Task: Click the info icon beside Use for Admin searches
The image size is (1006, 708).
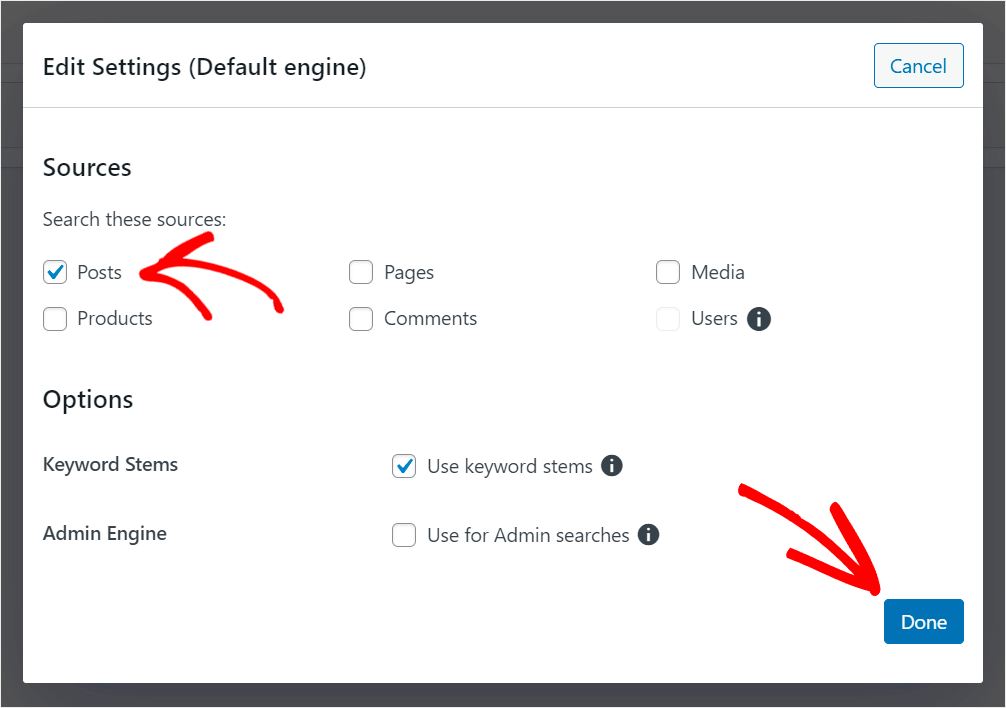Action: (648, 534)
